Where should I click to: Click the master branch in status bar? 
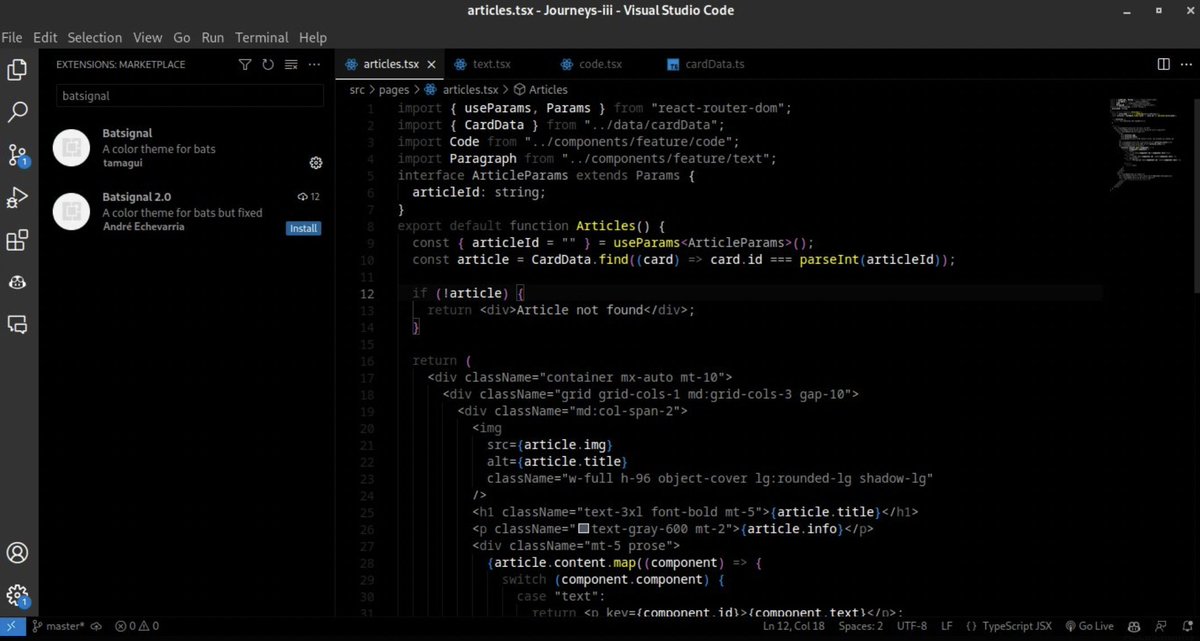pyautogui.click(x=59, y=626)
